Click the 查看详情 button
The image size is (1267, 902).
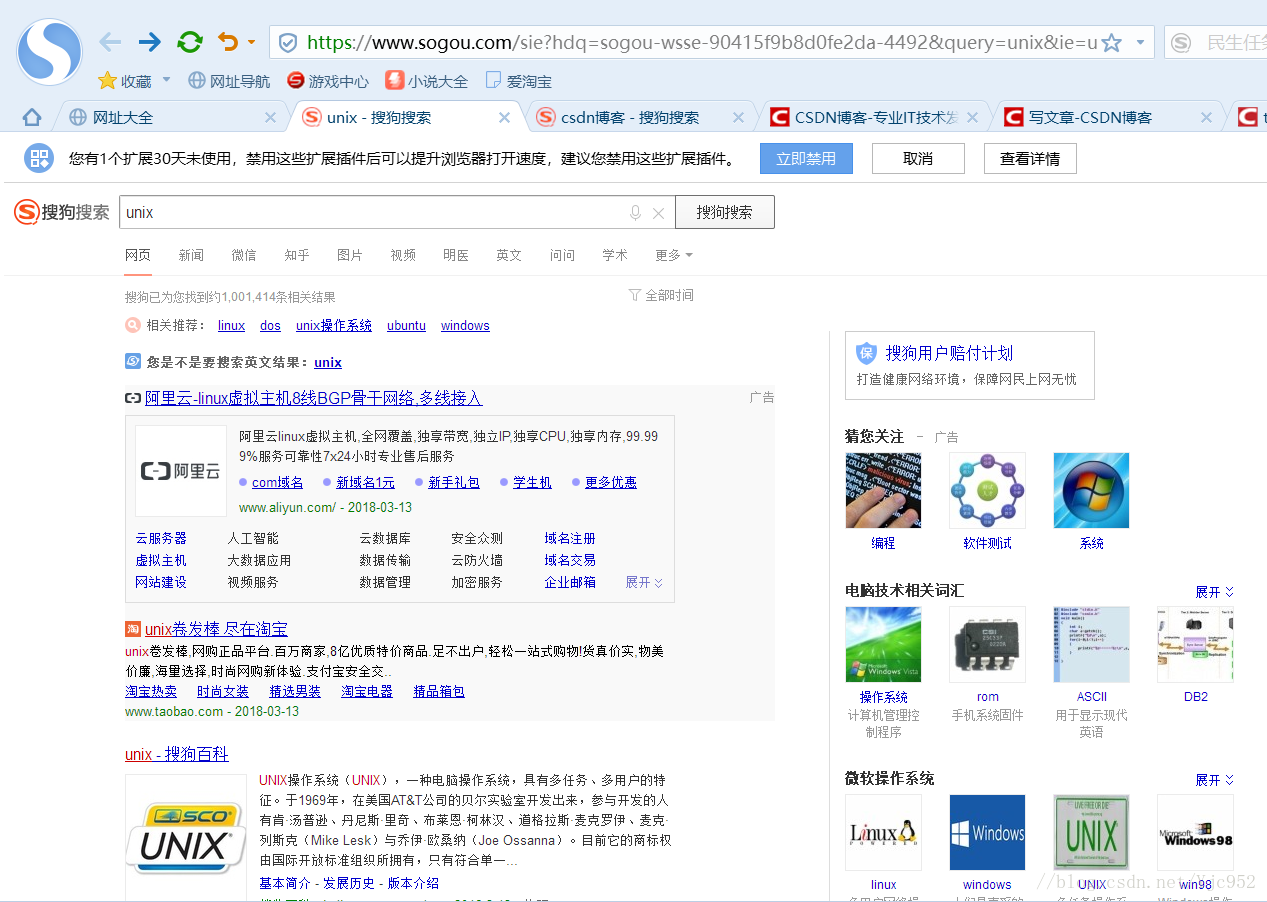click(1030, 158)
